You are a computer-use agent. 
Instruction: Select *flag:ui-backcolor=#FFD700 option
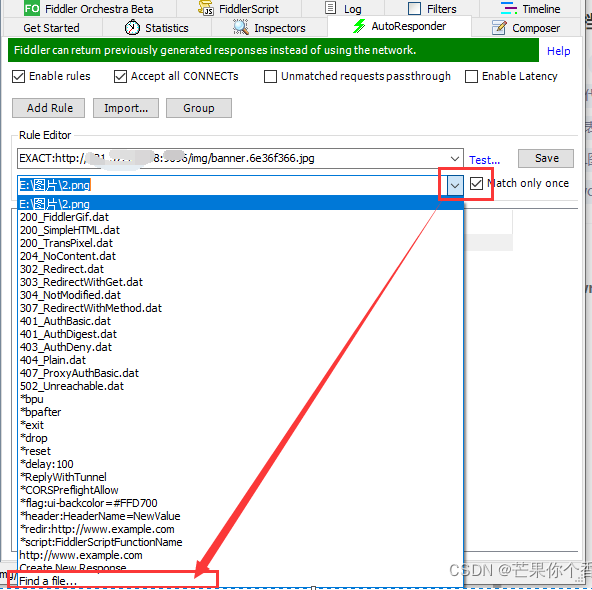[240, 503]
